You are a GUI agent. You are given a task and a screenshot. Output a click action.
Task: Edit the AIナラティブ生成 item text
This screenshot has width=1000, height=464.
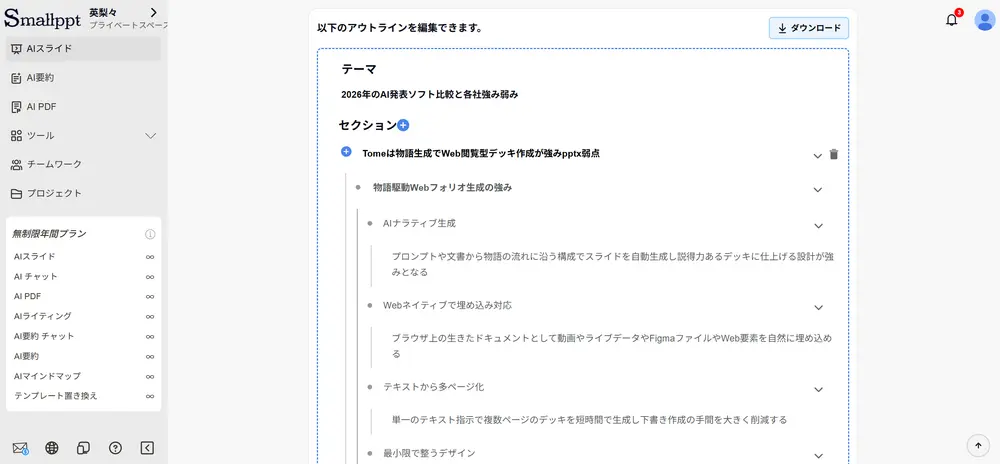420,223
